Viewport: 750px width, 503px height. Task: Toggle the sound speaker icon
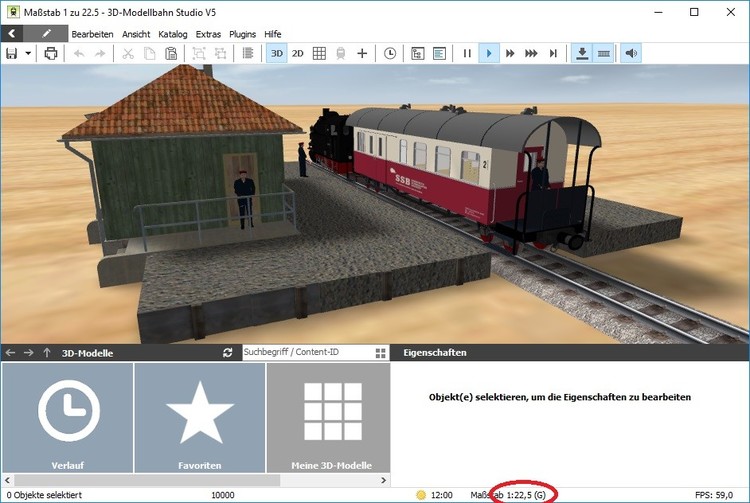[631, 53]
